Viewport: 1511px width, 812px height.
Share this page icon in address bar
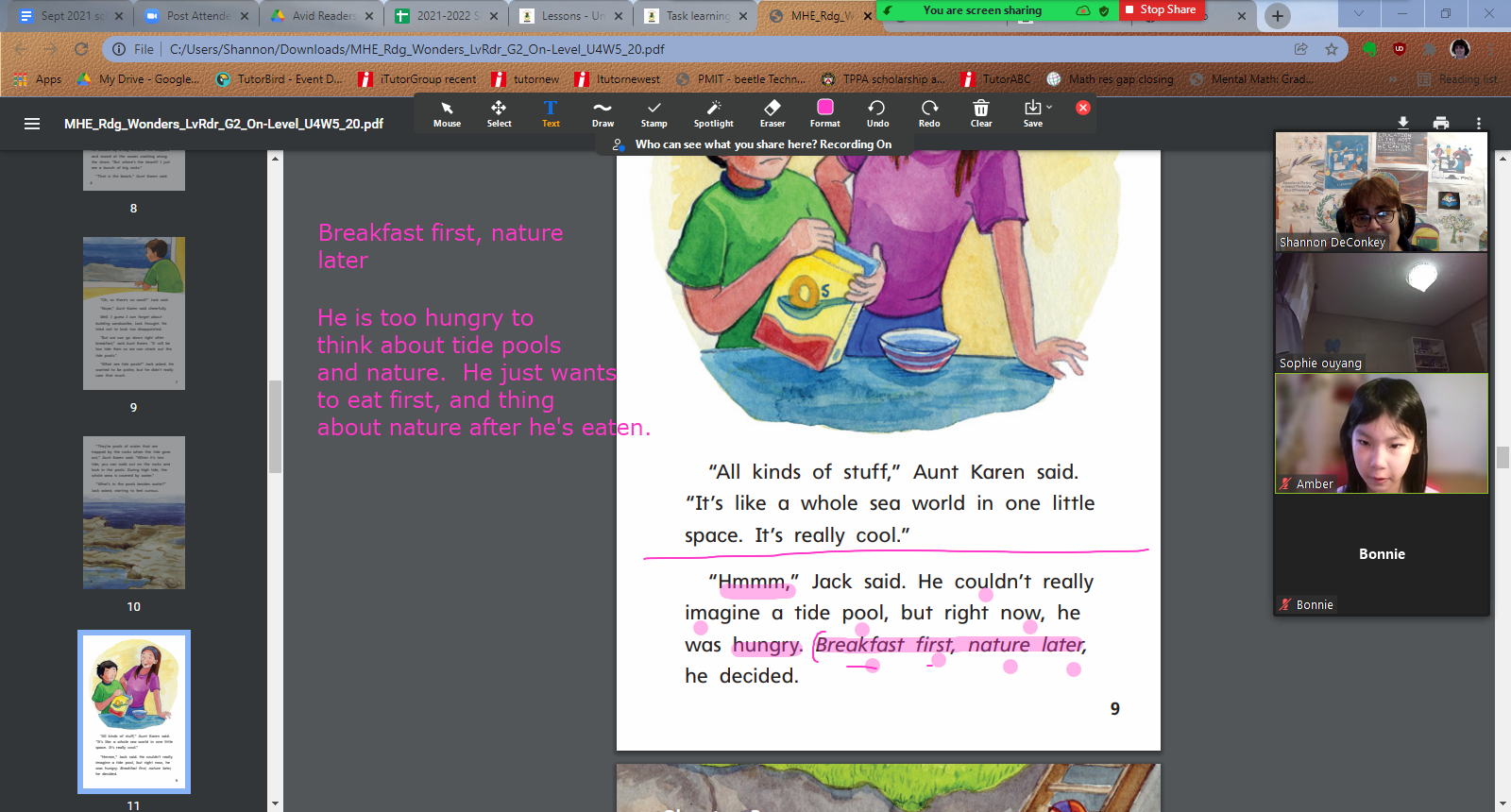(x=1301, y=49)
